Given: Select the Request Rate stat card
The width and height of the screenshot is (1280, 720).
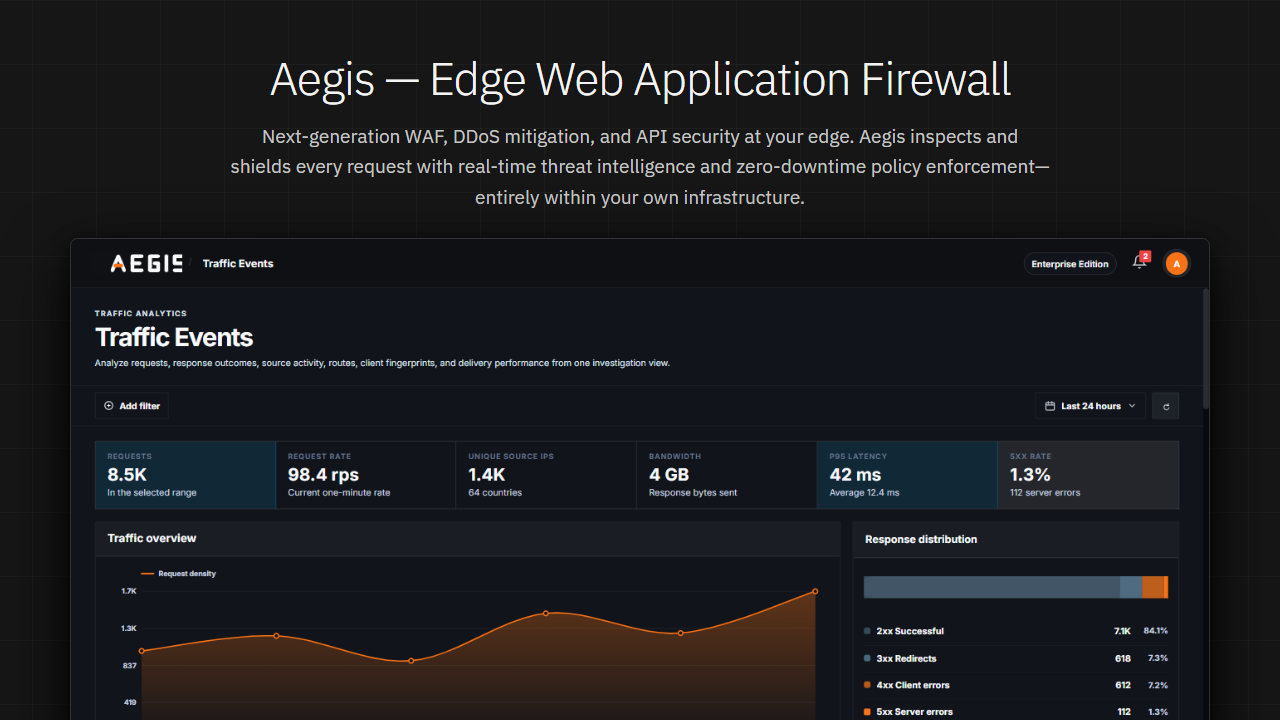Looking at the screenshot, I should [365, 475].
